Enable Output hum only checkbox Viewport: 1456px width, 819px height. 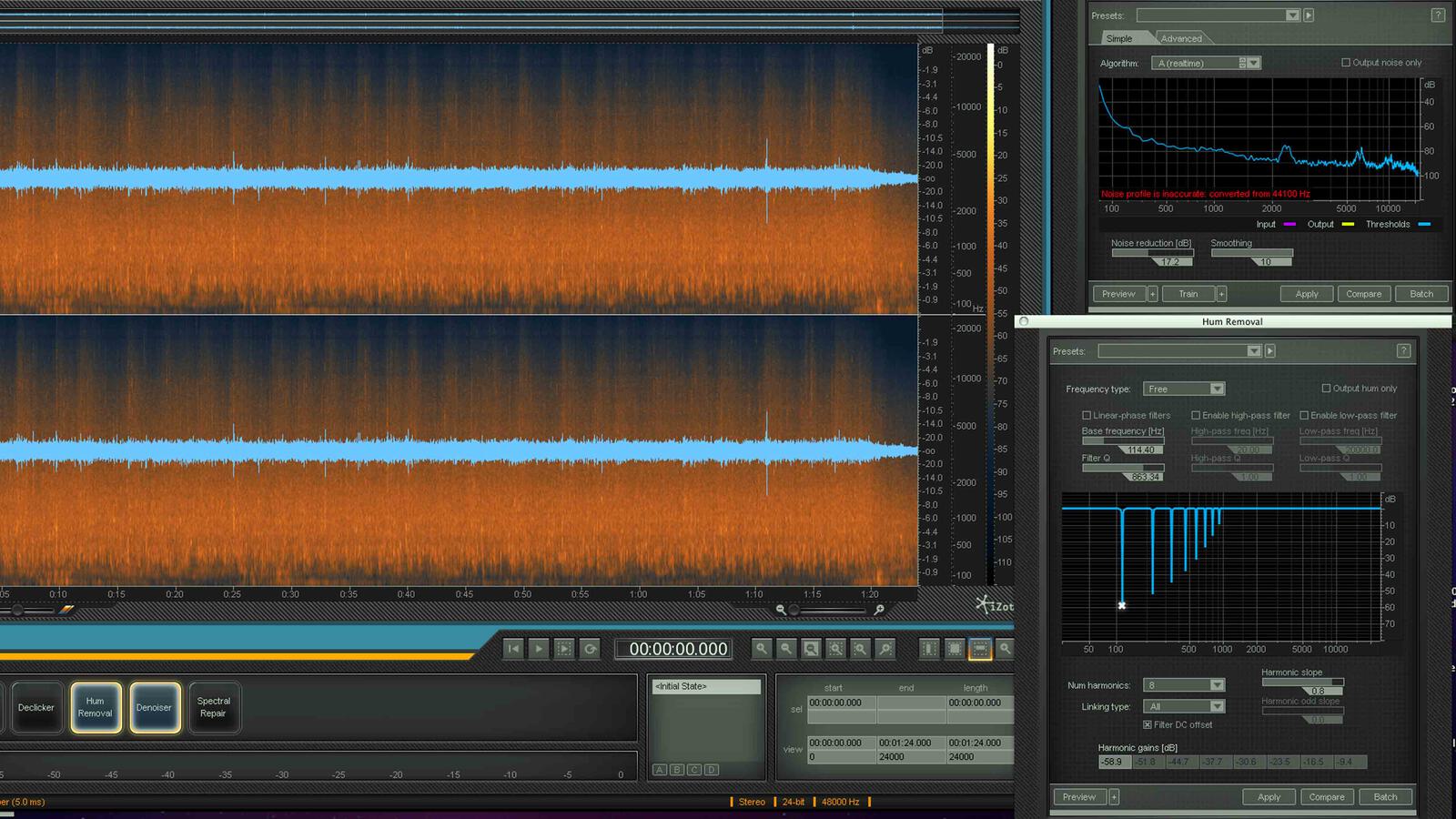1326,389
